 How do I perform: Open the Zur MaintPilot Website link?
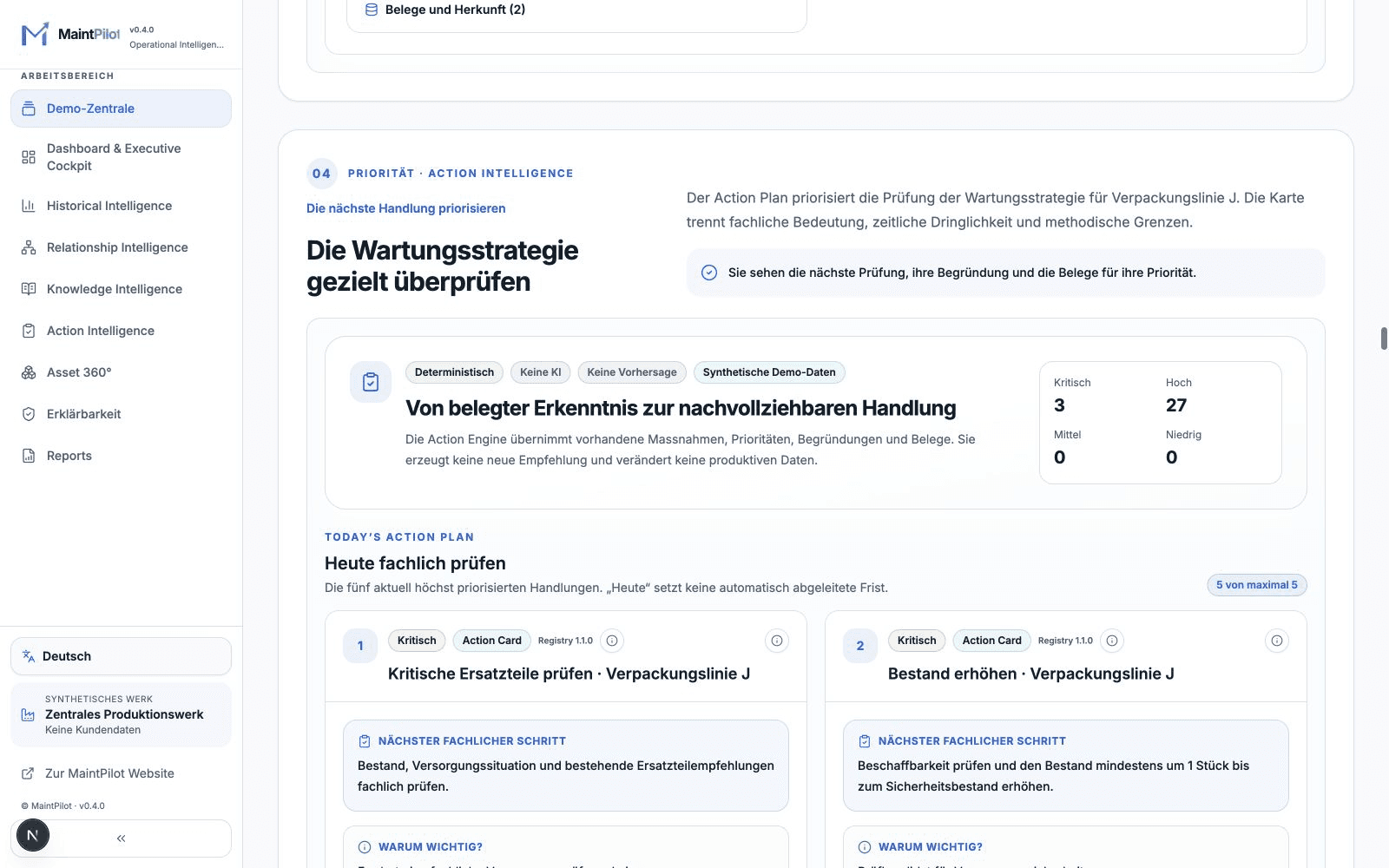(x=121, y=773)
